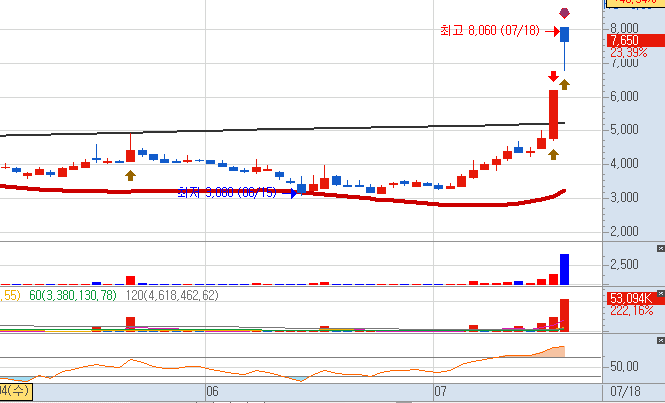
Task: Click the red 53,094K volume tag
Action: (x=631, y=298)
